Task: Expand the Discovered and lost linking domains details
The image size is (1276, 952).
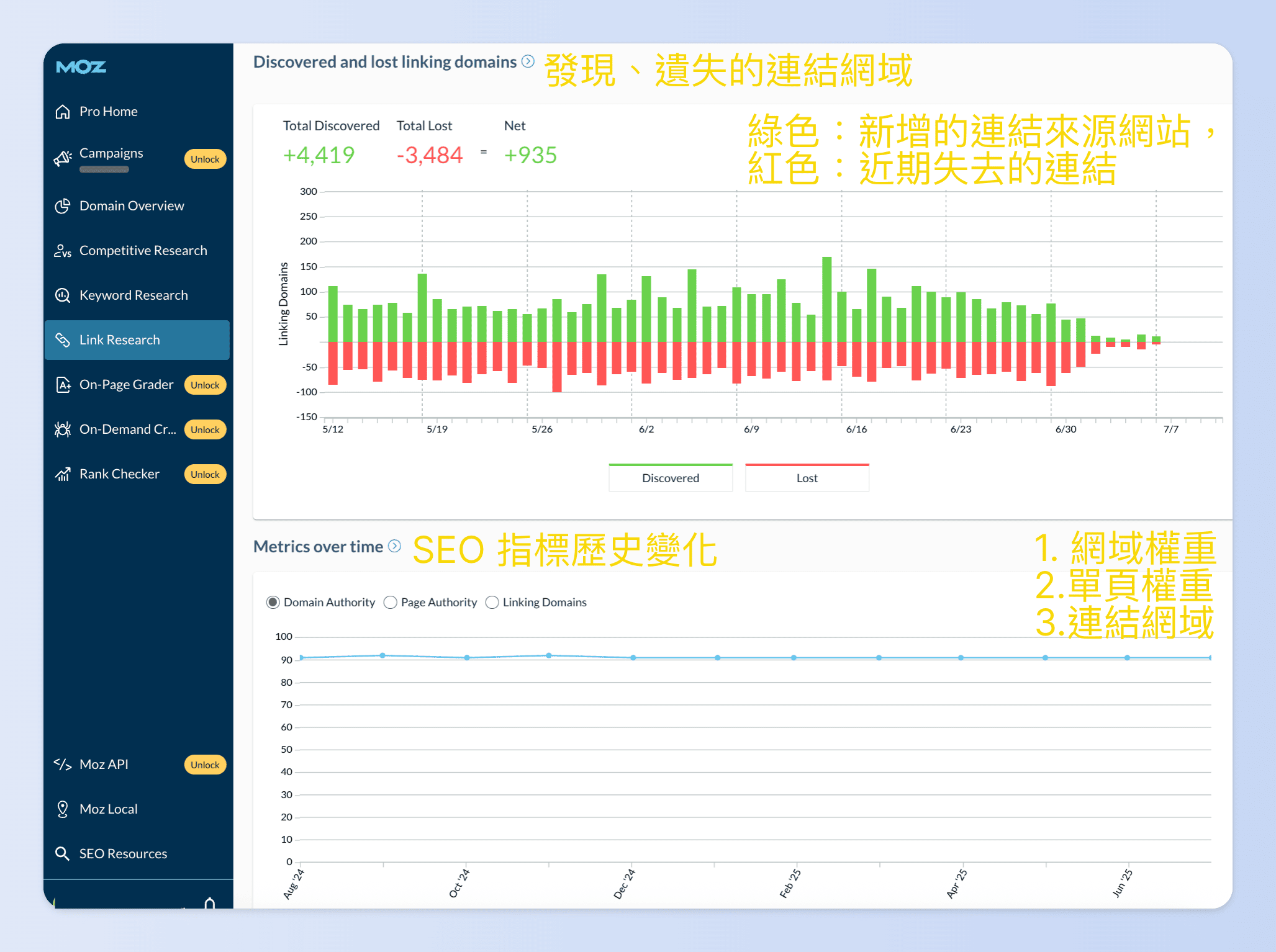Action: 528,61
